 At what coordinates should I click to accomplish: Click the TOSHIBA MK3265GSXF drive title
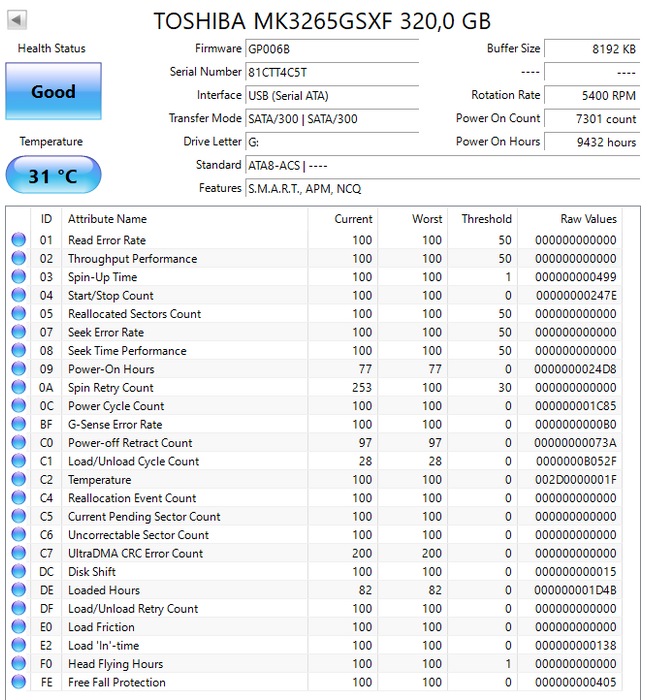pos(322,21)
